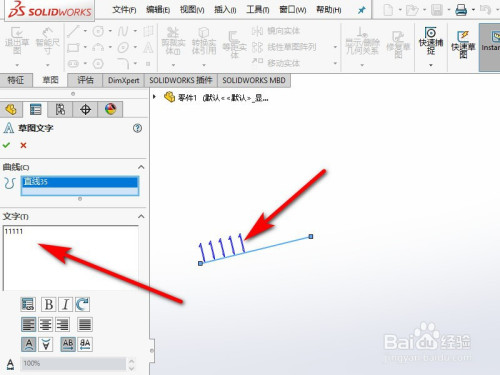This screenshot has width=500, height=375.
Task: Click the 移动实体 move entities button
Action: click(x=276, y=62)
